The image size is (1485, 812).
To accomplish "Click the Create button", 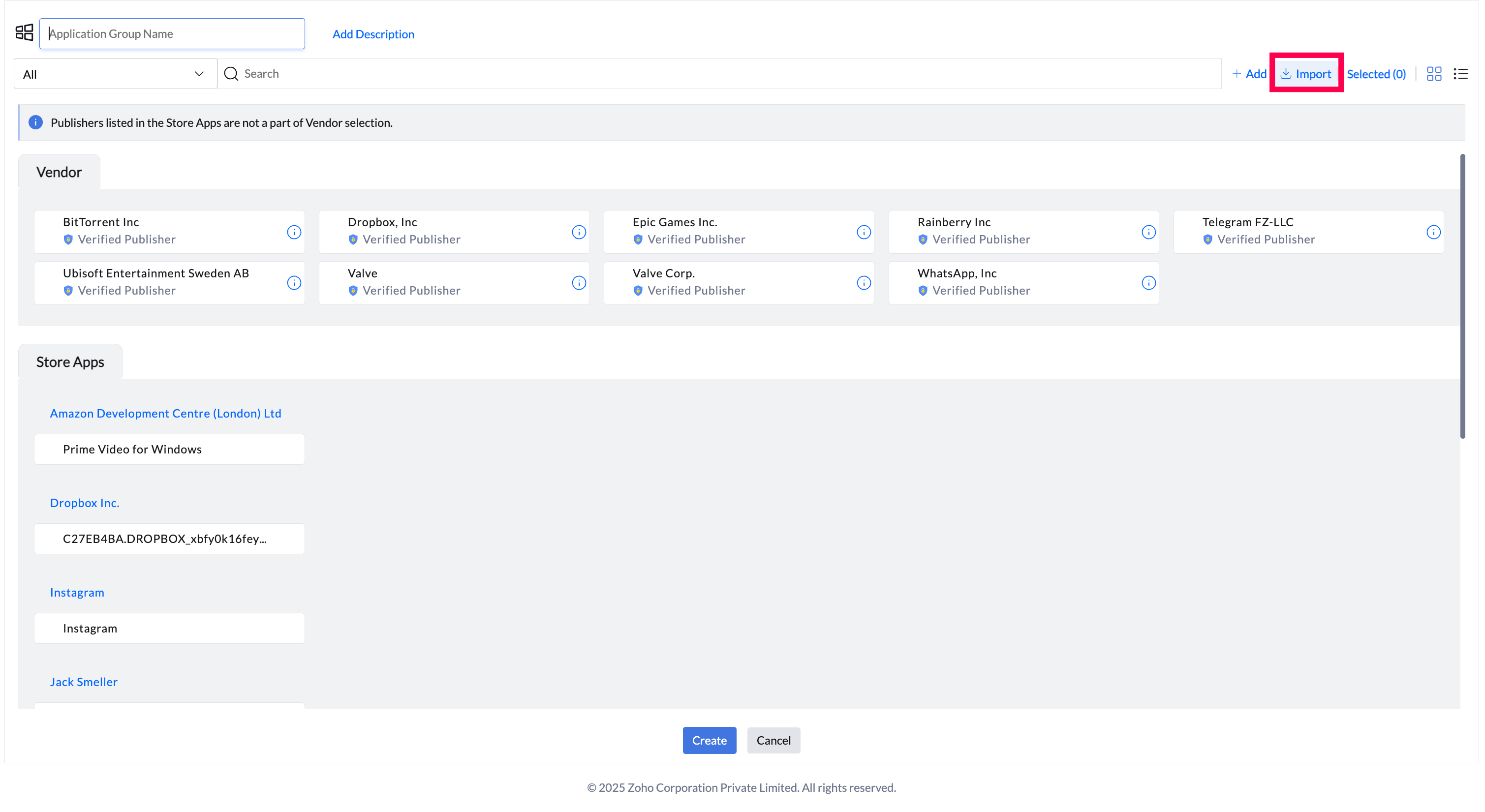I will tap(709, 741).
